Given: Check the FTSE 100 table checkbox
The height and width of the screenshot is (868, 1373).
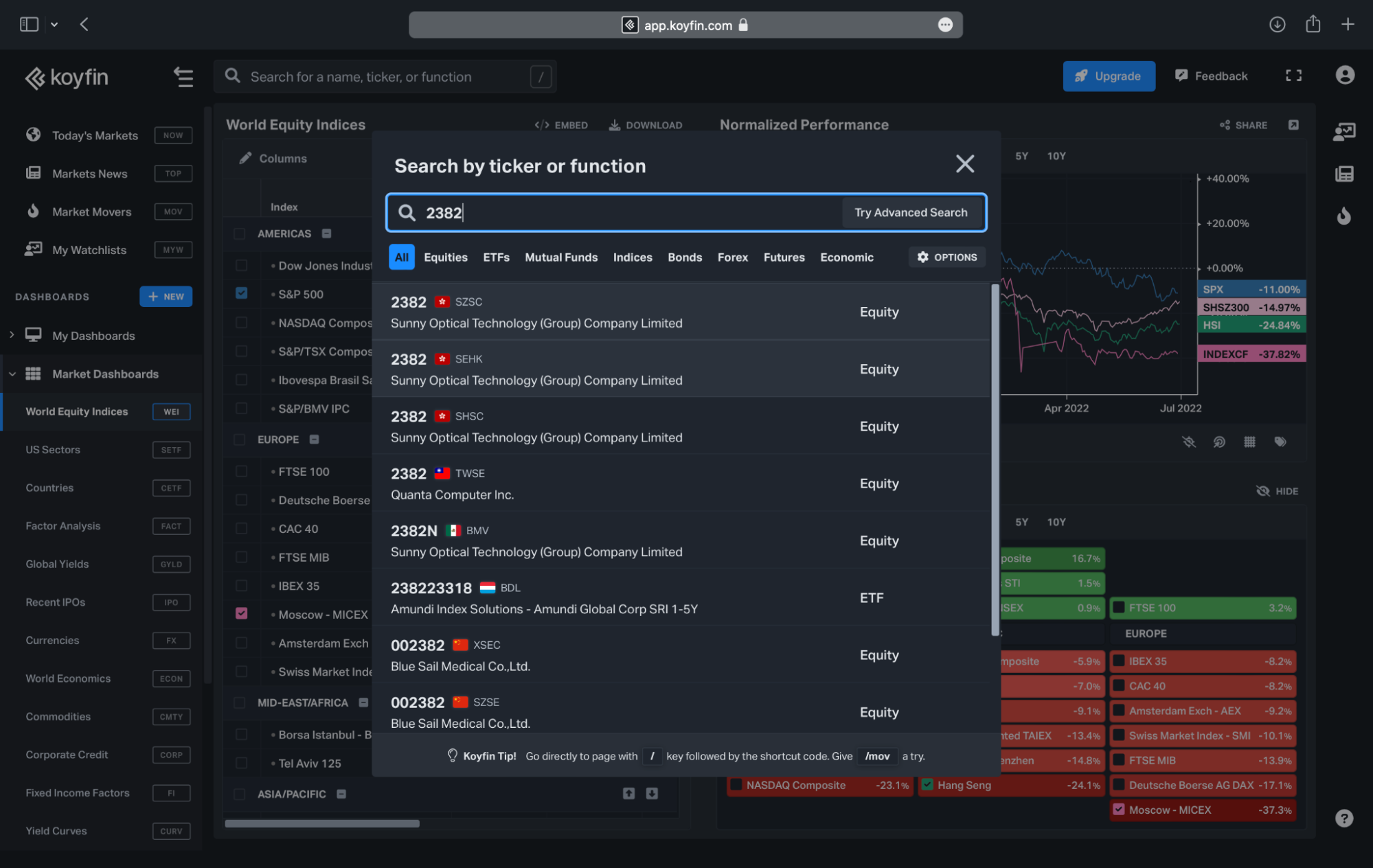Looking at the screenshot, I should (x=241, y=471).
